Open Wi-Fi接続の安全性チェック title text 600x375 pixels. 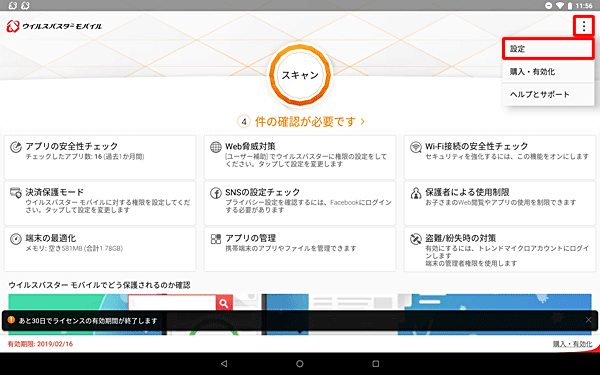[x=476, y=146]
